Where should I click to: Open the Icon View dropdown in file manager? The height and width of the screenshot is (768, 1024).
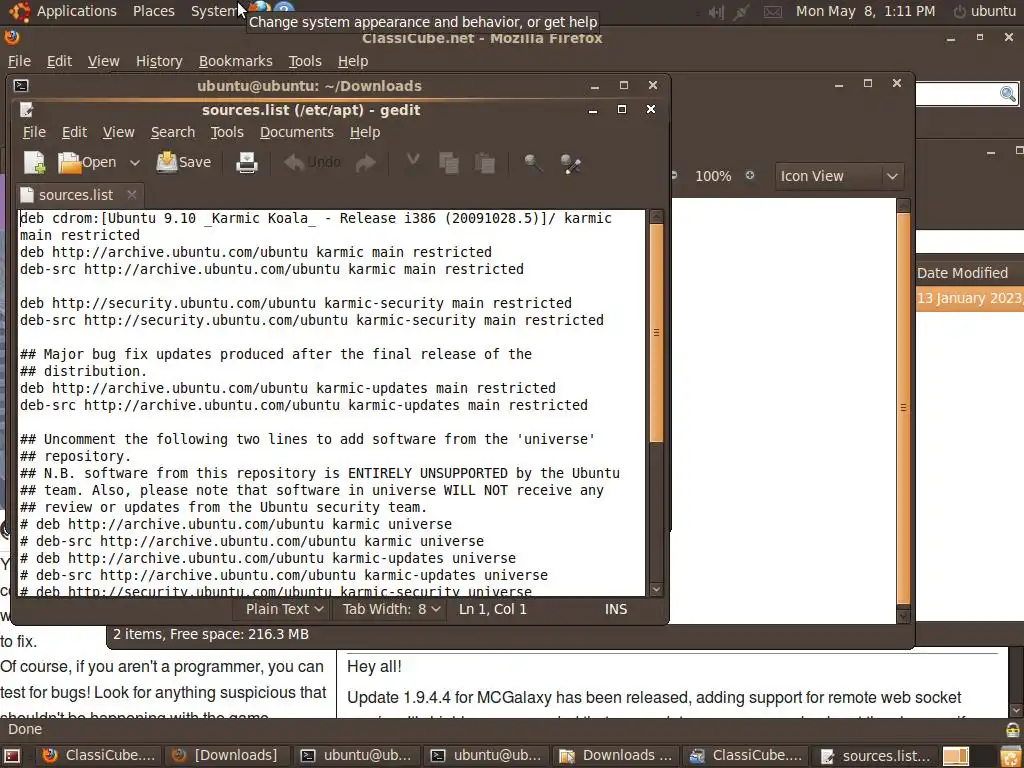(839, 176)
